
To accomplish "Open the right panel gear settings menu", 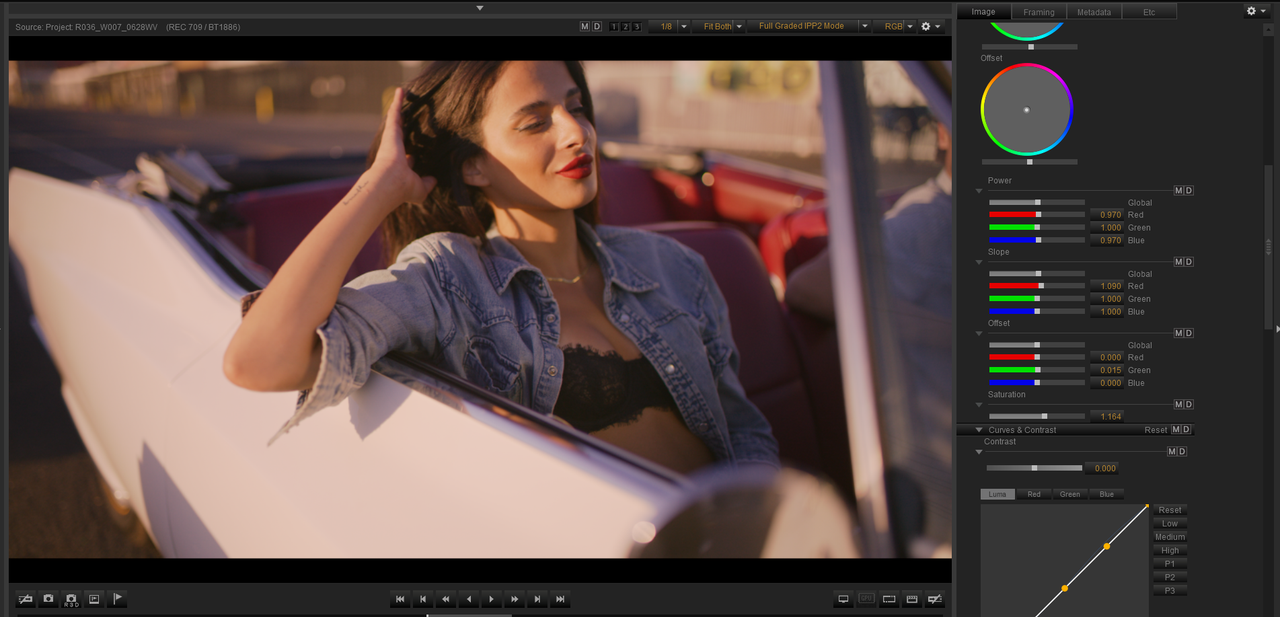I will 1256,10.
